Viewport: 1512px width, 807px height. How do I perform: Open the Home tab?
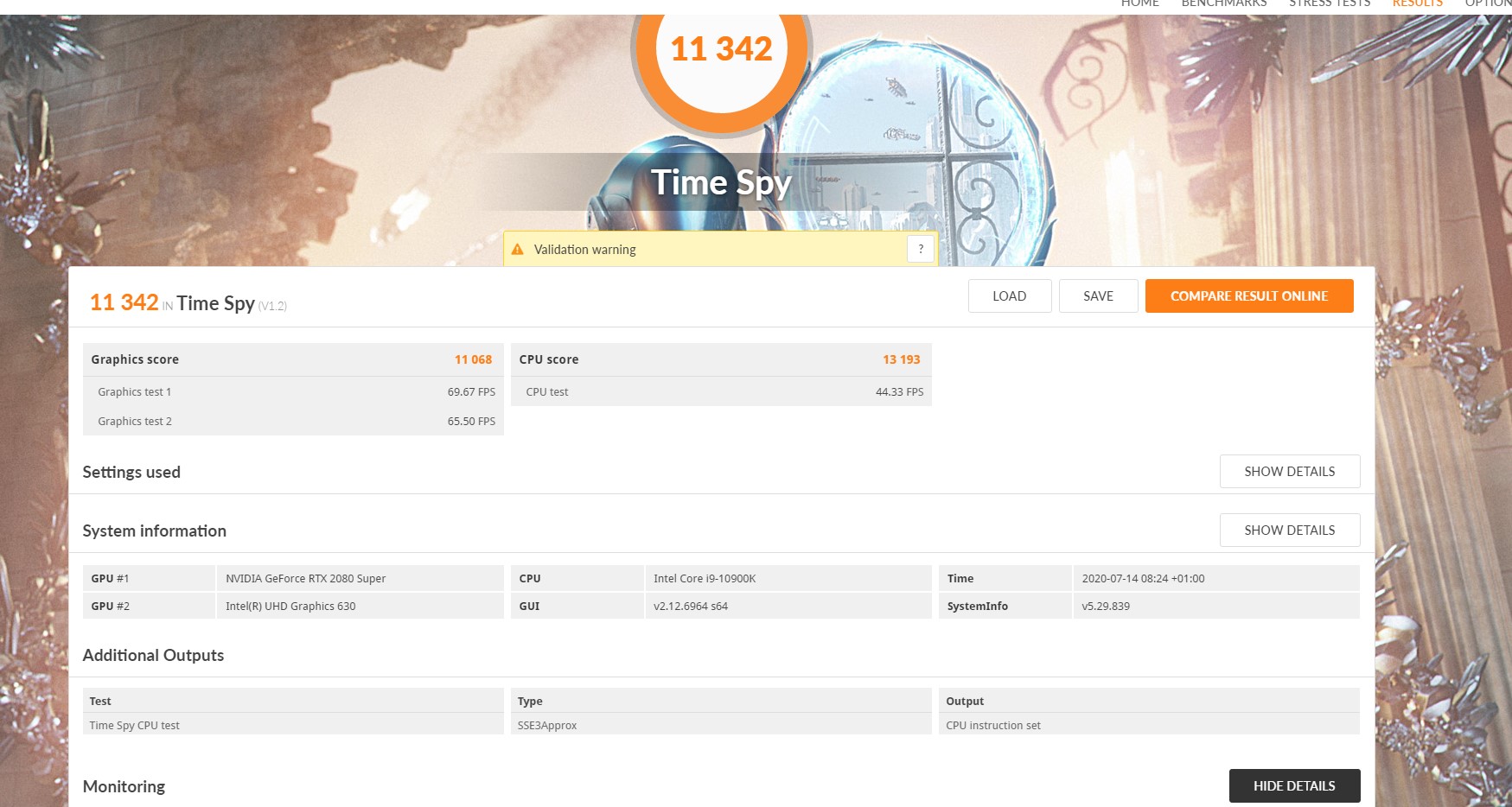click(x=1140, y=3)
